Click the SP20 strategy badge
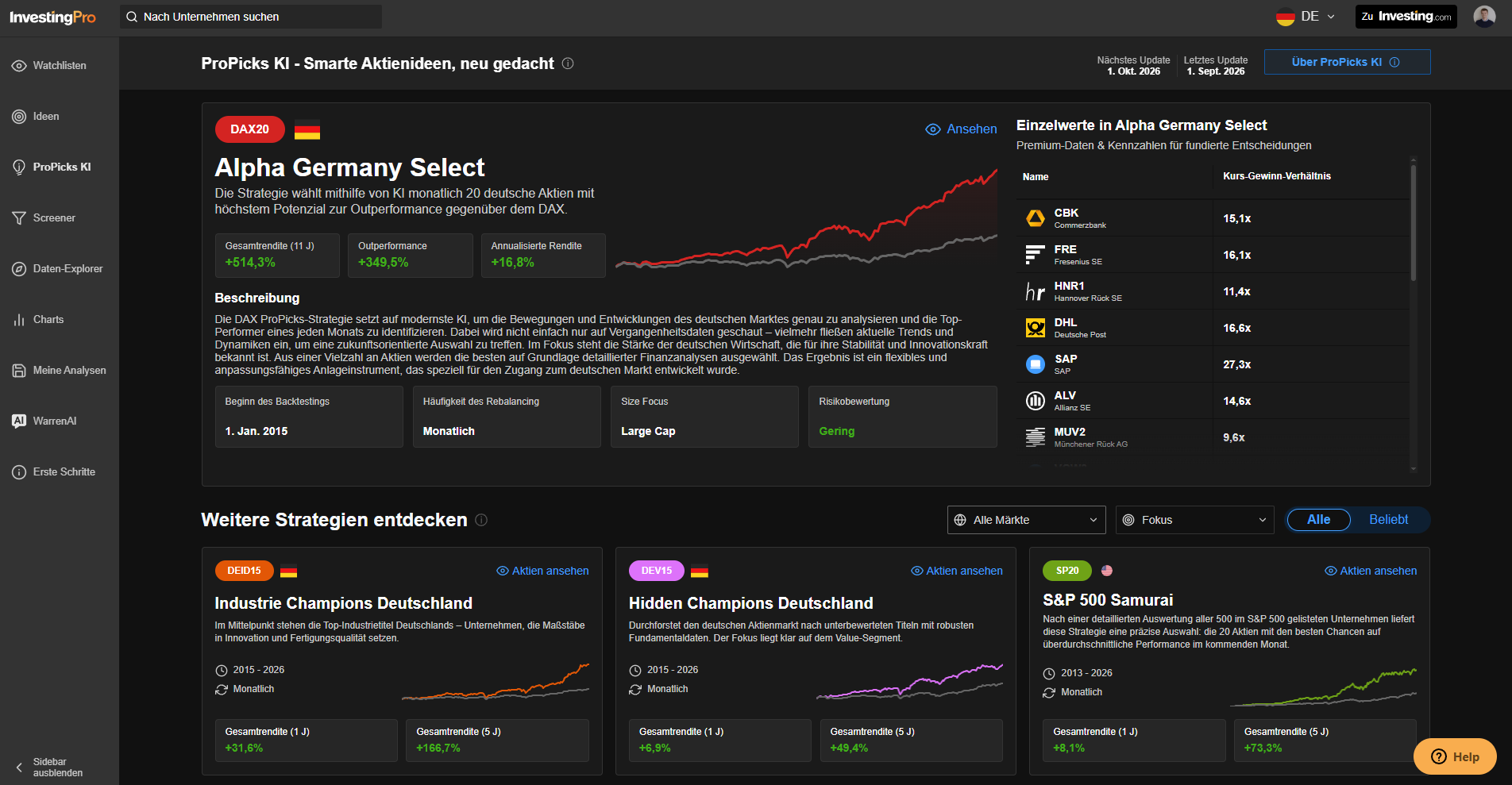 click(1067, 571)
